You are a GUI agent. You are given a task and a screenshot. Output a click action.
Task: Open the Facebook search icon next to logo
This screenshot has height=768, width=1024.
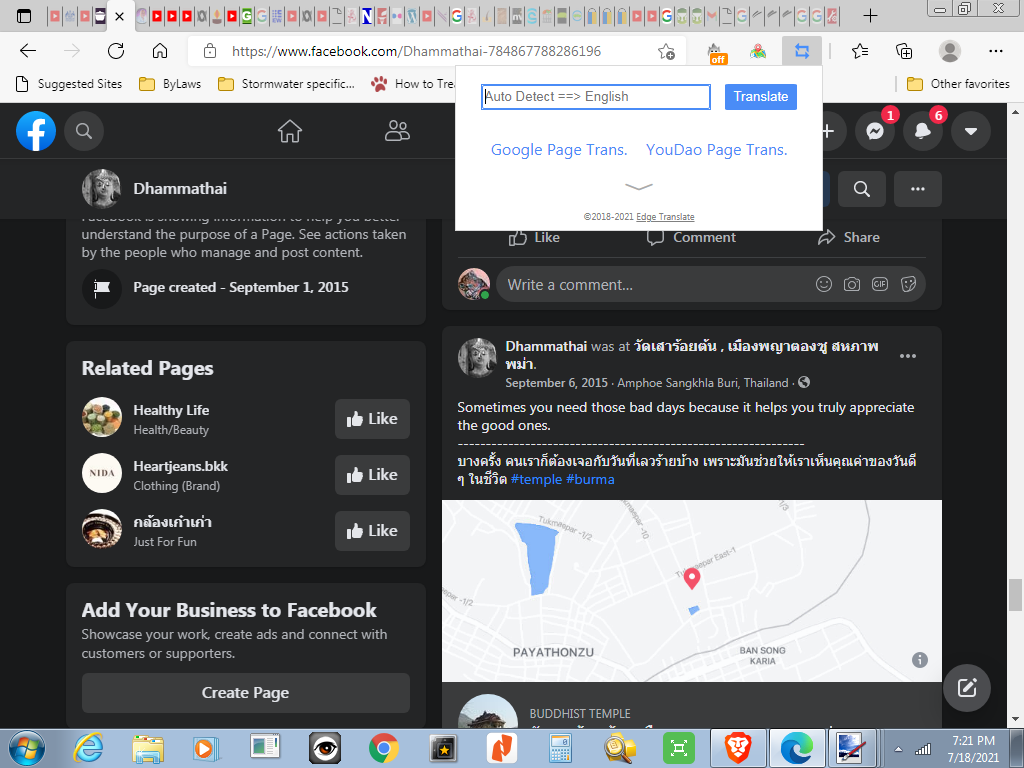pos(84,131)
